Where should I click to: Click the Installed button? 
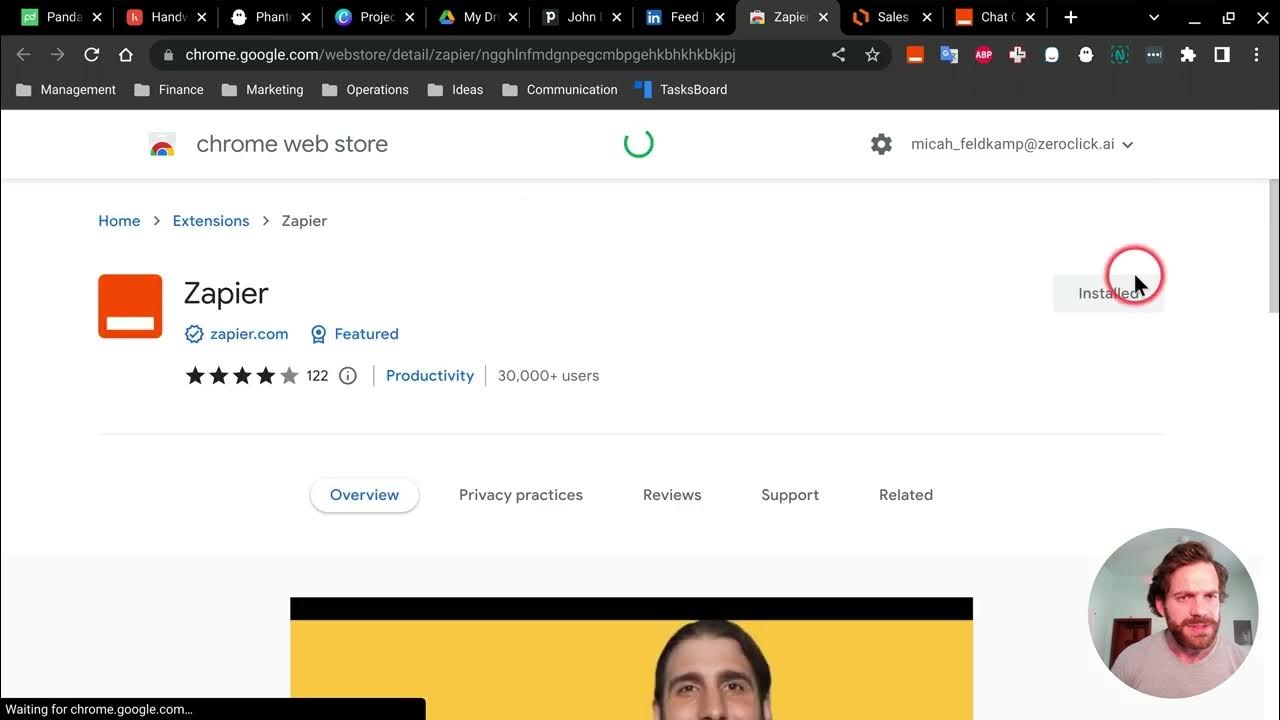1109,293
